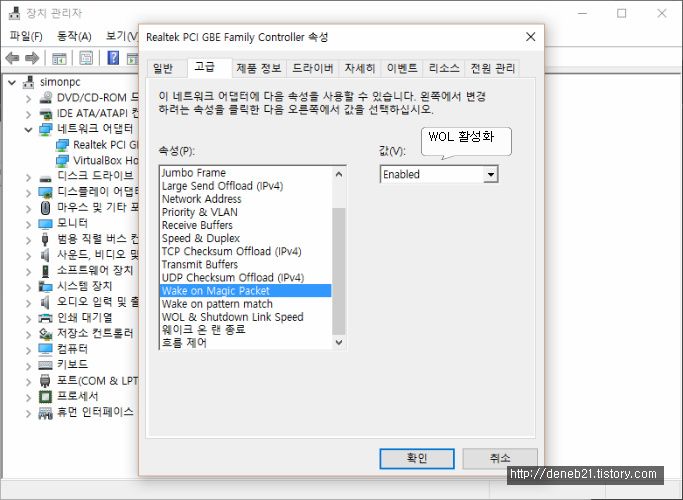
Task: Click the 취소 button
Action: coord(500,459)
